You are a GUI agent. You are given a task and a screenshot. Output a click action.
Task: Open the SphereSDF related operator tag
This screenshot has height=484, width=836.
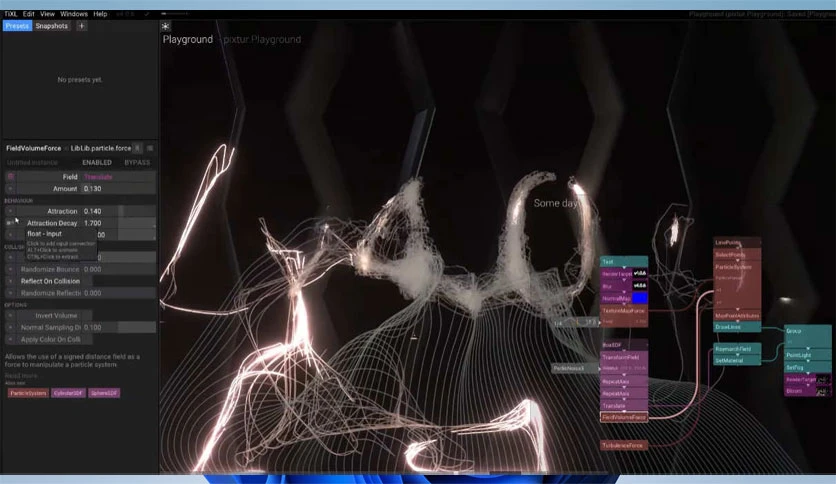coord(104,393)
